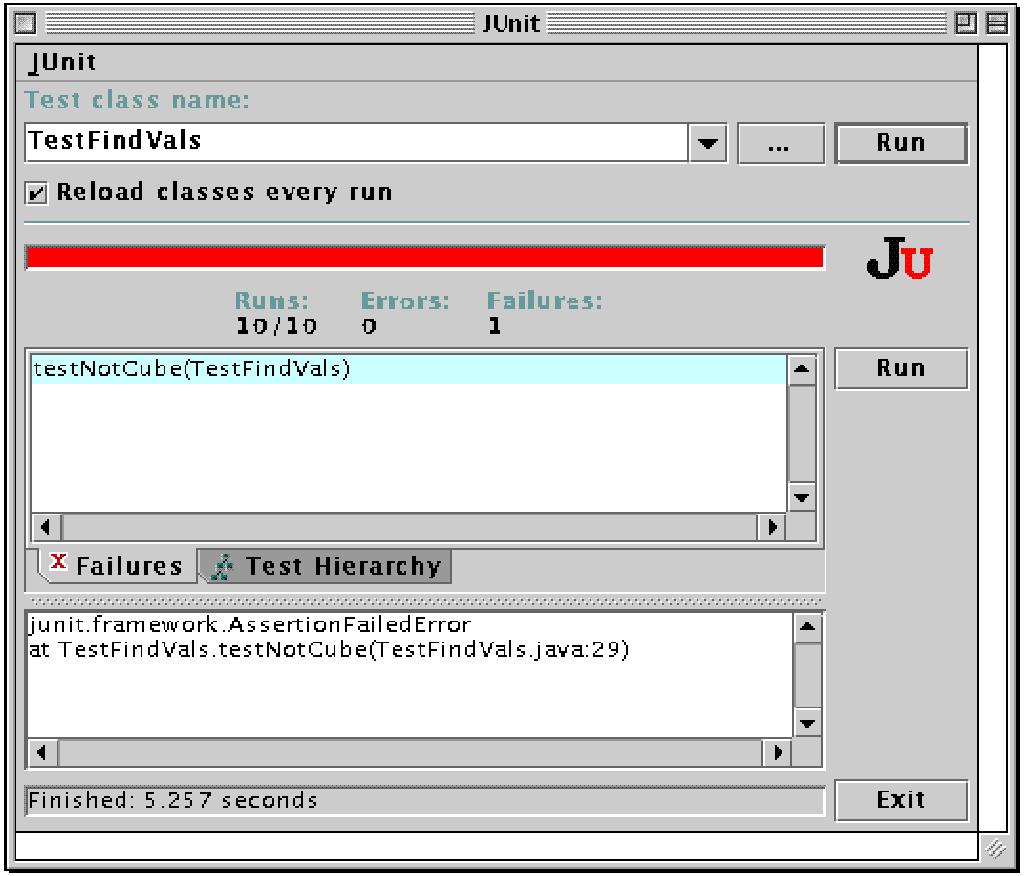Switch to the Test Hierarchy tab
Viewport: 1024px width, 876px height.
point(326,566)
